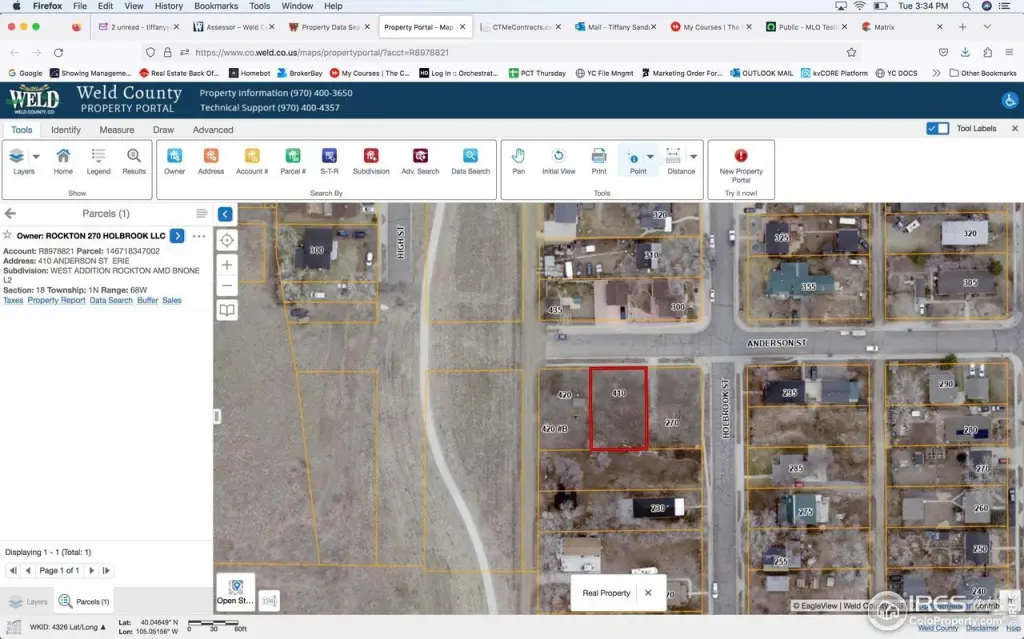Viewport: 1024px width, 639px height.
Task: Expand the Distance tool dropdown arrow
Action: (694, 157)
